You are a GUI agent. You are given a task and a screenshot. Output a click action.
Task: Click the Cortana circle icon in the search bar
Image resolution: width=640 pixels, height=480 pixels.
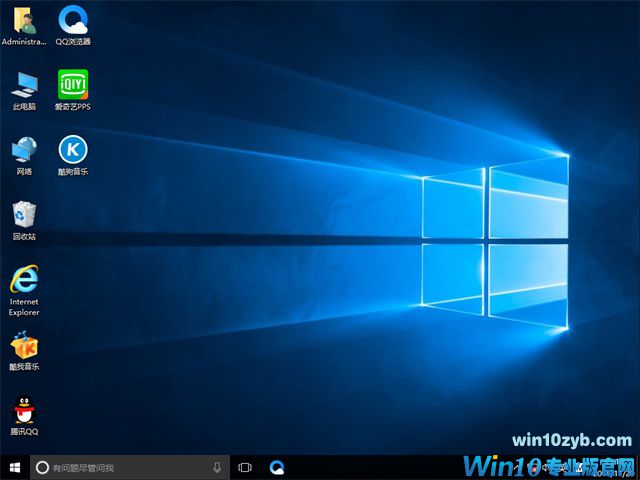pyautogui.click(x=42, y=467)
